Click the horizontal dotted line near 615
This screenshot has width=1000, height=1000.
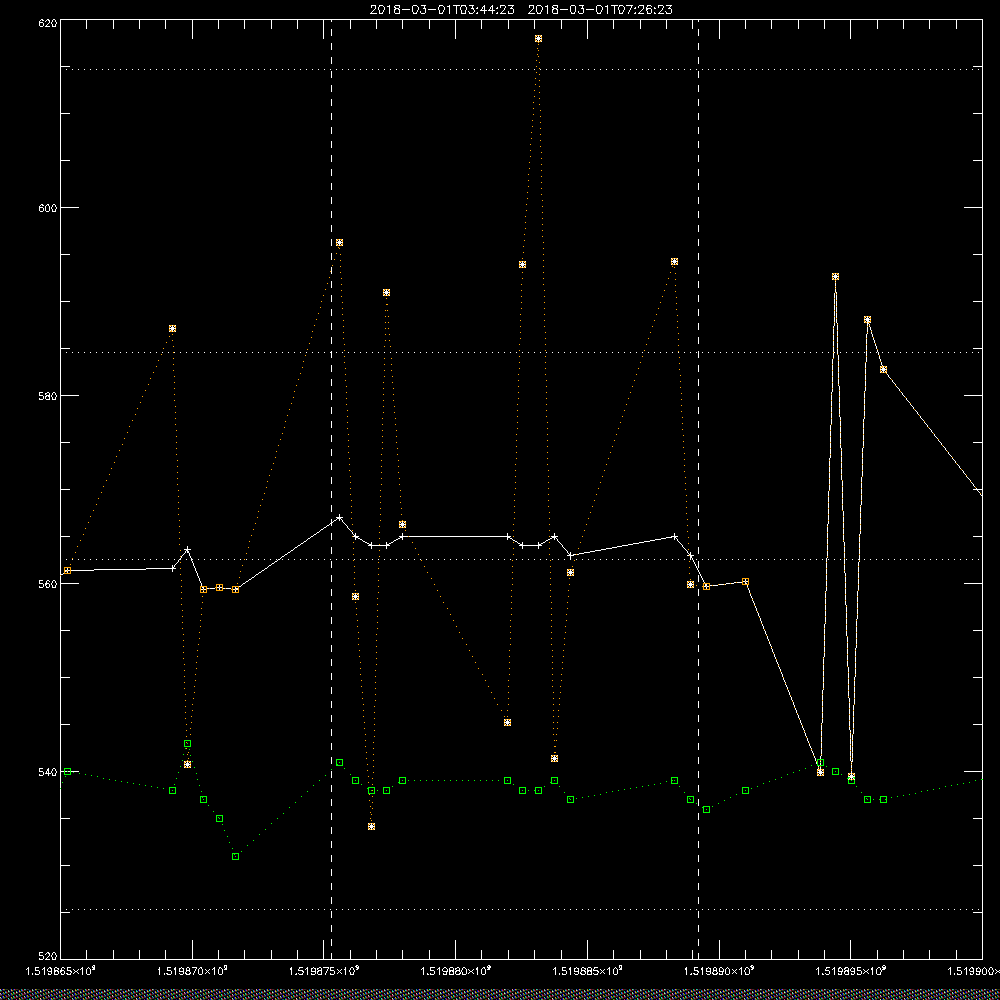tap(521, 69)
